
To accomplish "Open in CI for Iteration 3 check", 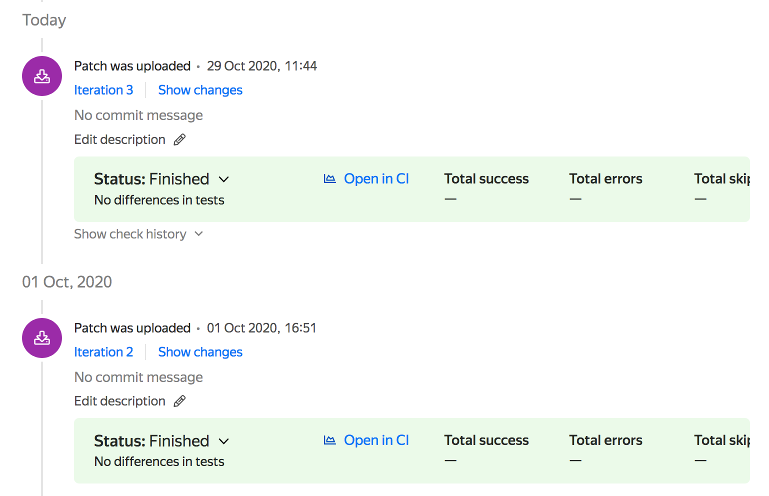I will [376, 179].
